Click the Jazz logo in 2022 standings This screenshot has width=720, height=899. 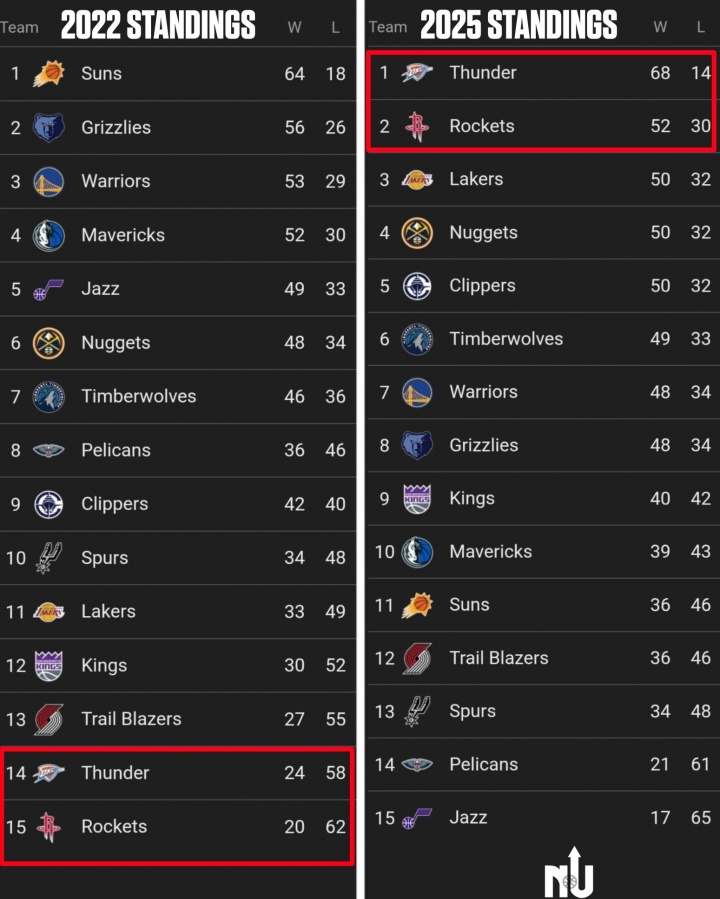point(48,290)
